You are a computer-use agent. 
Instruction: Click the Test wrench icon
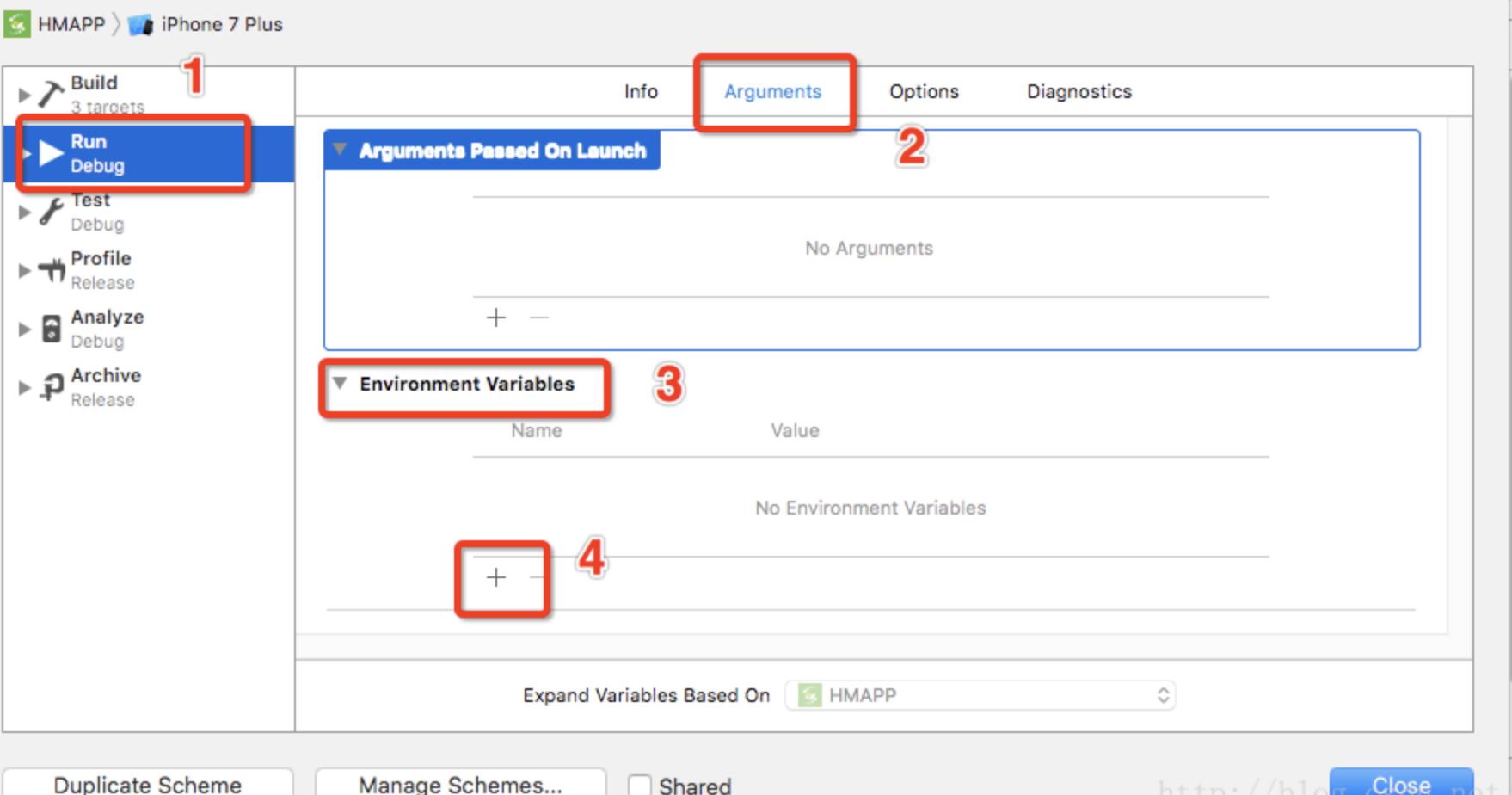click(x=51, y=212)
